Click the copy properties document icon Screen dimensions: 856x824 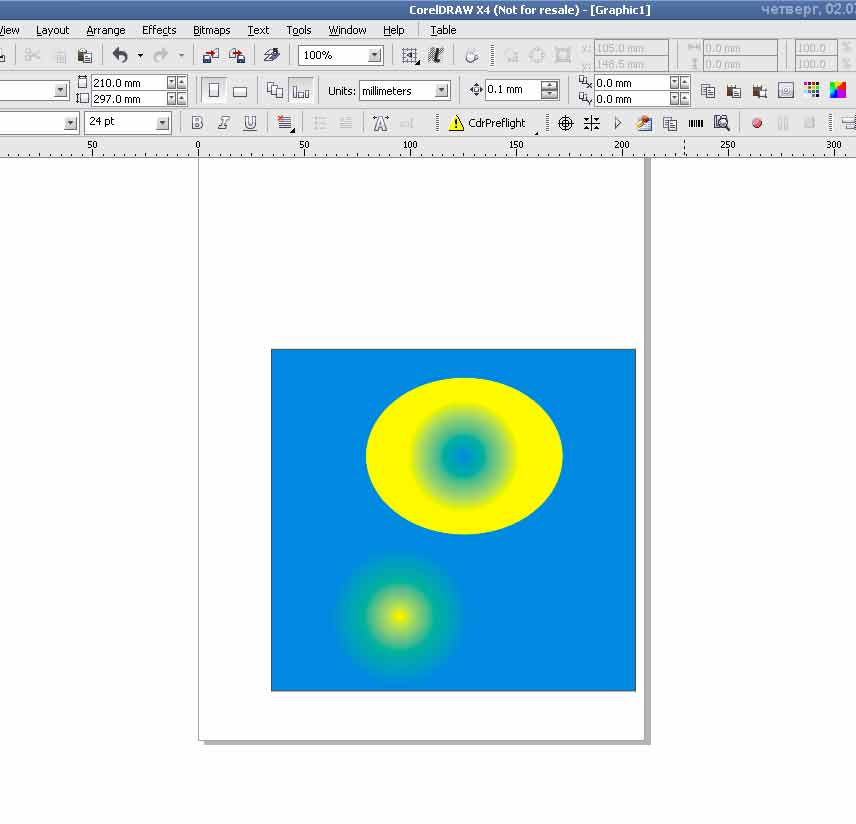(708, 91)
